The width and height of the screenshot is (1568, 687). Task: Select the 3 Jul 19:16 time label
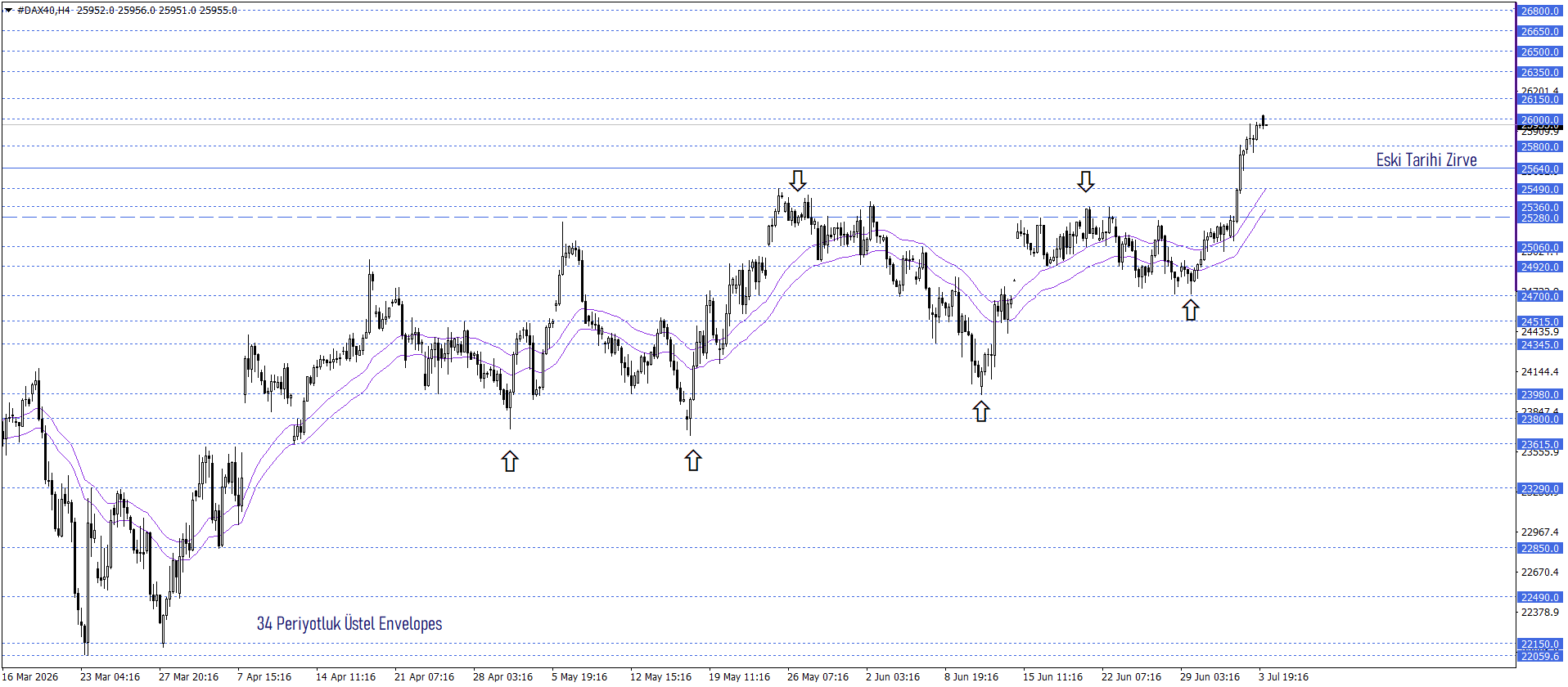[x=1283, y=676]
